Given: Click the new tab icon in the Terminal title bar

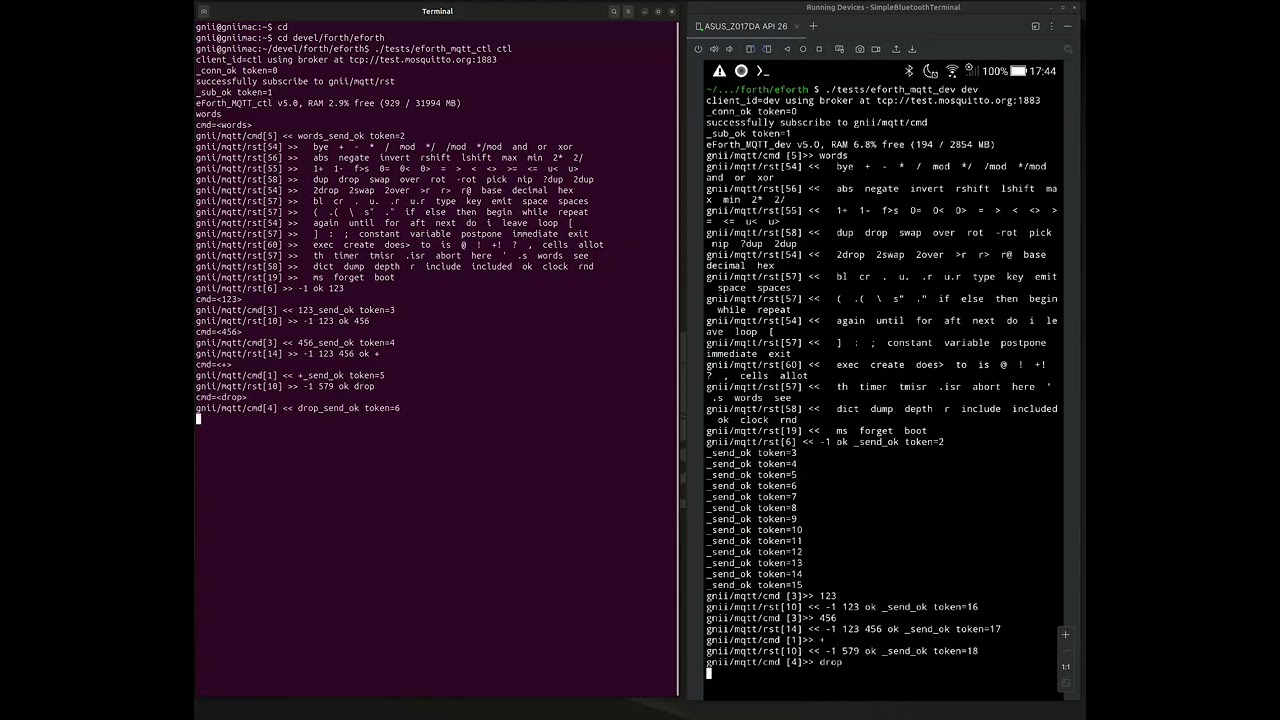Looking at the screenshot, I should tap(203, 11).
